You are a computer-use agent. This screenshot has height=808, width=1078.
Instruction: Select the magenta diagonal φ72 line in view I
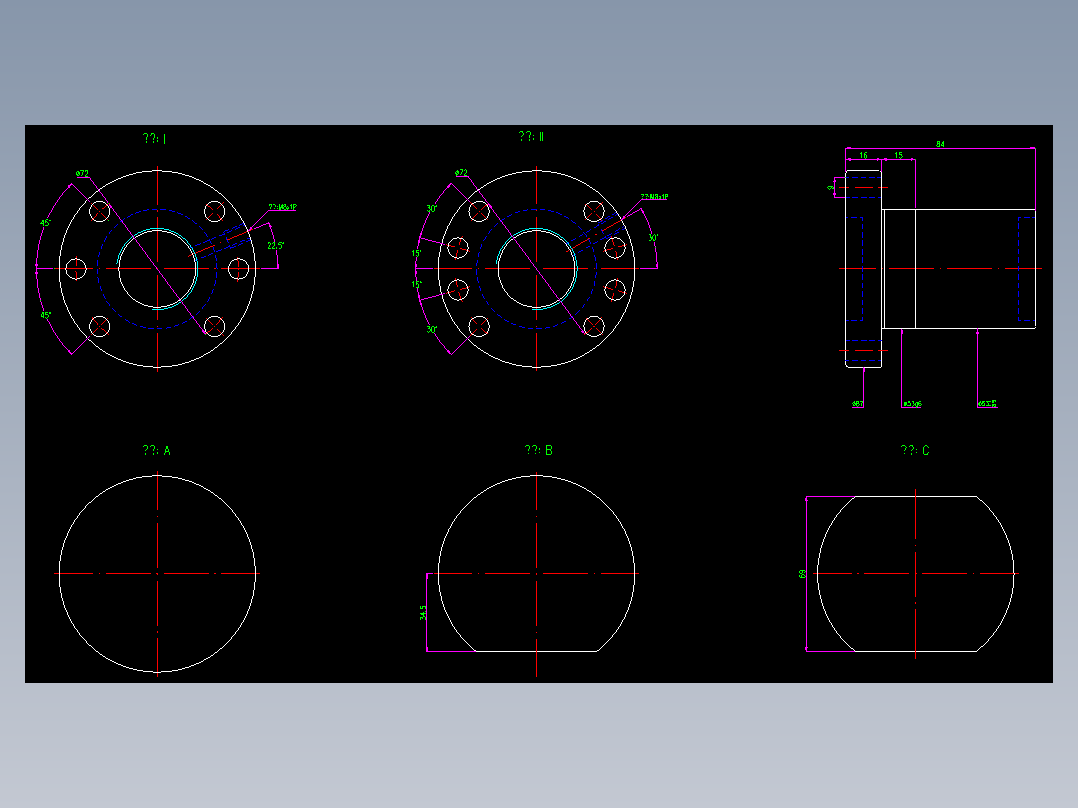(148, 256)
